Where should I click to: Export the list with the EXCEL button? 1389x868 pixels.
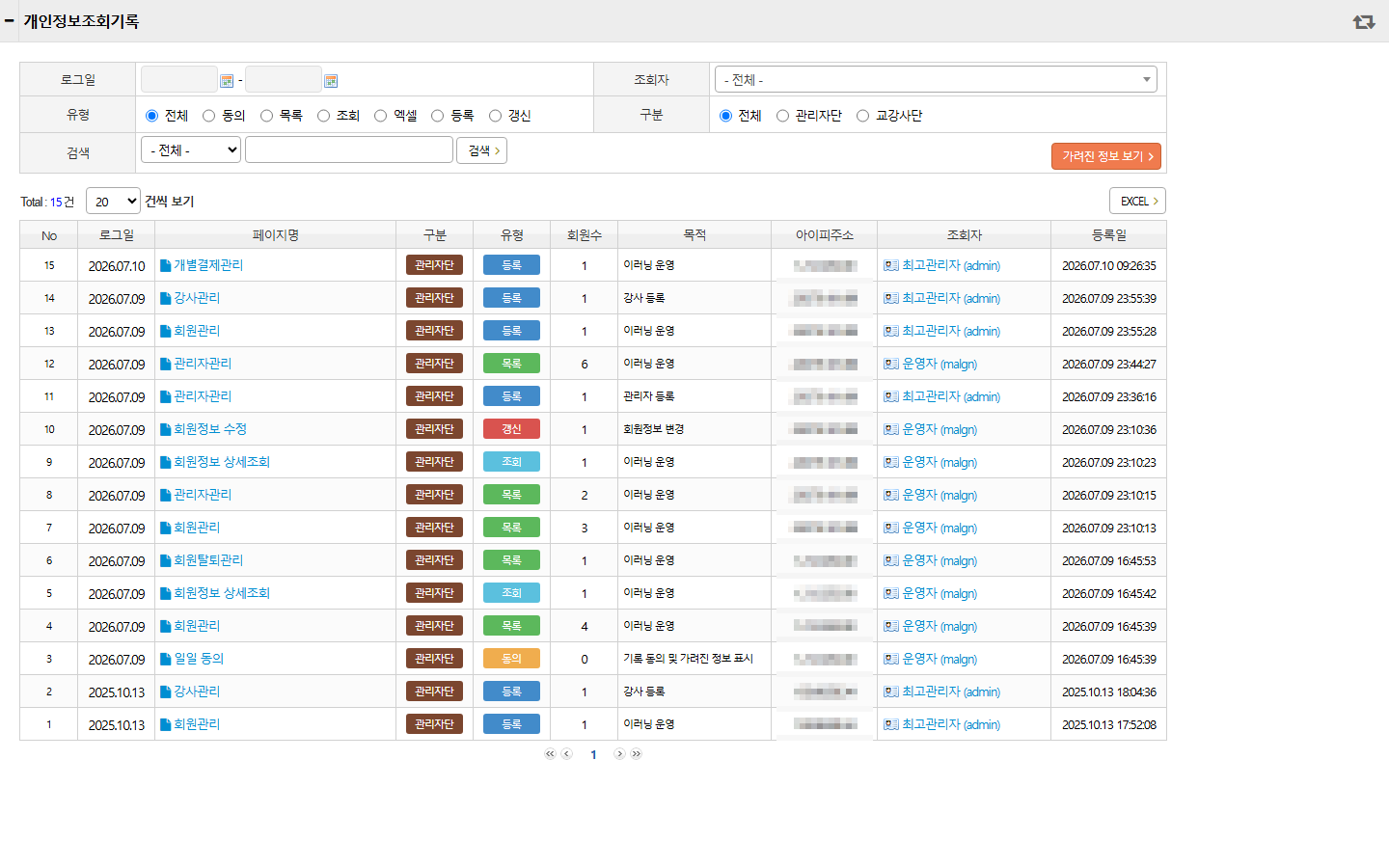(x=1137, y=201)
